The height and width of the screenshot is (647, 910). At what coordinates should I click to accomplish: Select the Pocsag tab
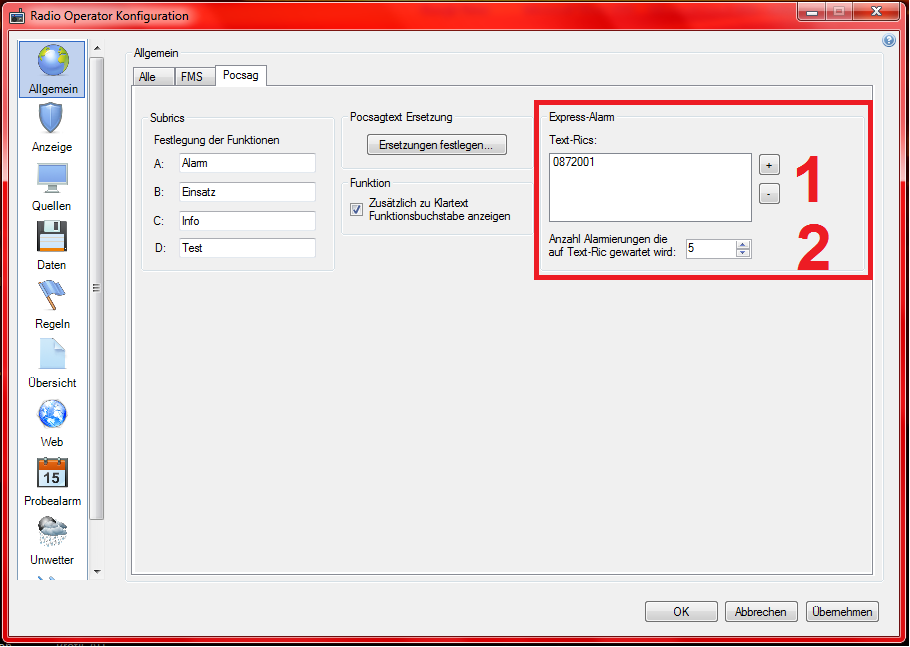tap(241, 75)
